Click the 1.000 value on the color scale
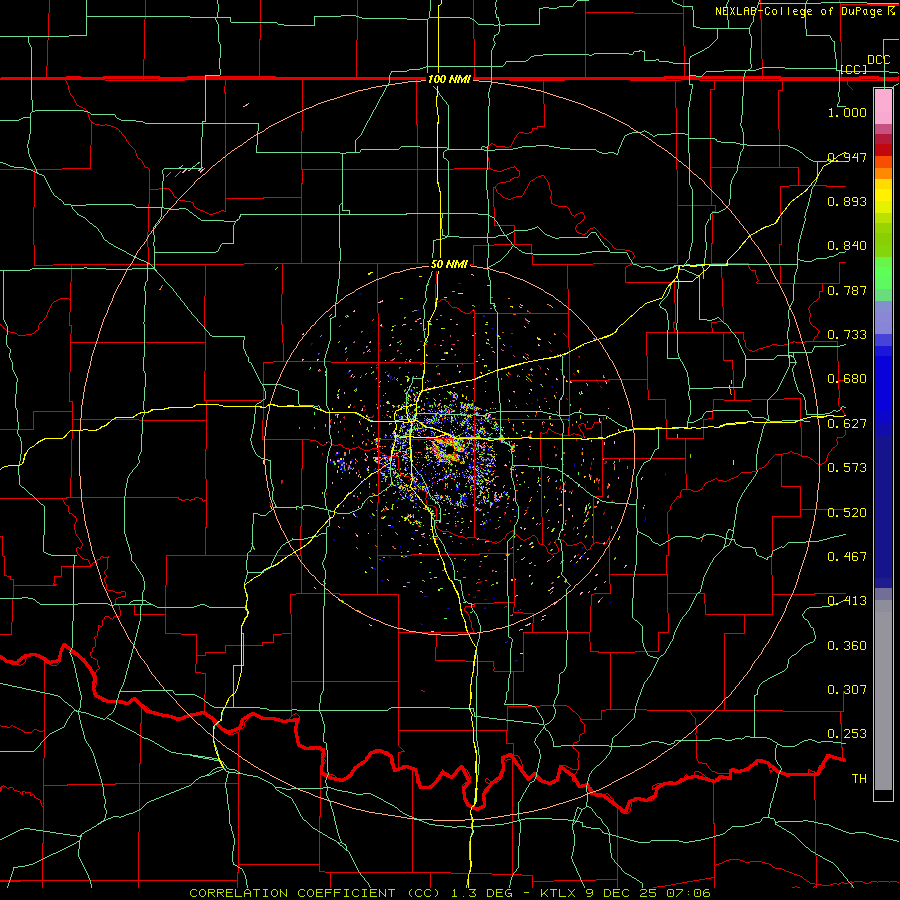The height and width of the screenshot is (900, 900). (x=847, y=112)
